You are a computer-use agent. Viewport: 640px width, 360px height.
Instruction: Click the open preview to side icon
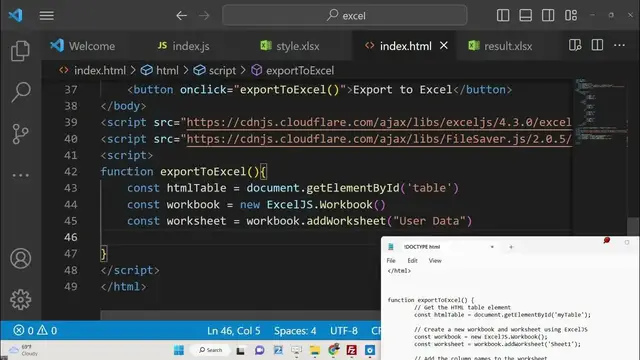click(575, 45)
